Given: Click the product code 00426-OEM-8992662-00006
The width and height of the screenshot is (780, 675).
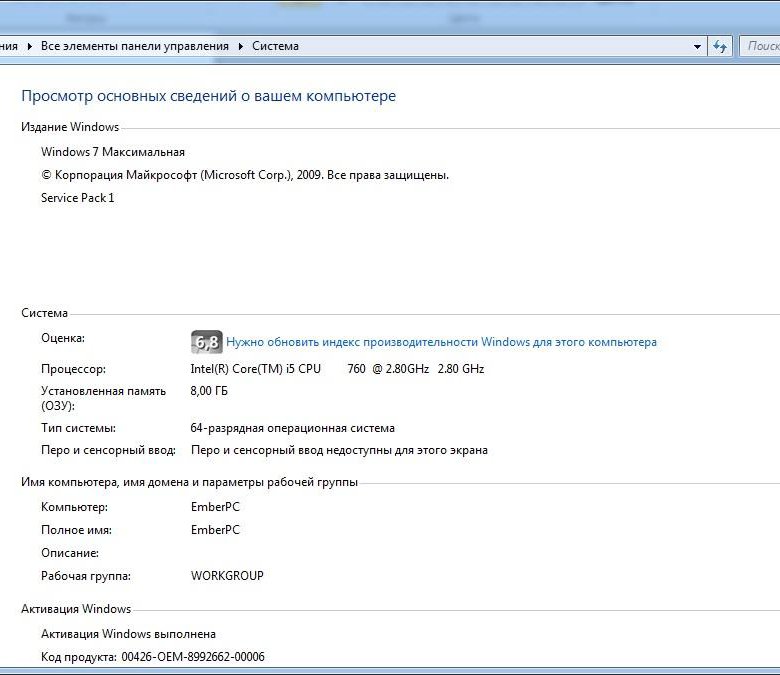Looking at the screenshot, I should coord(193,657).
